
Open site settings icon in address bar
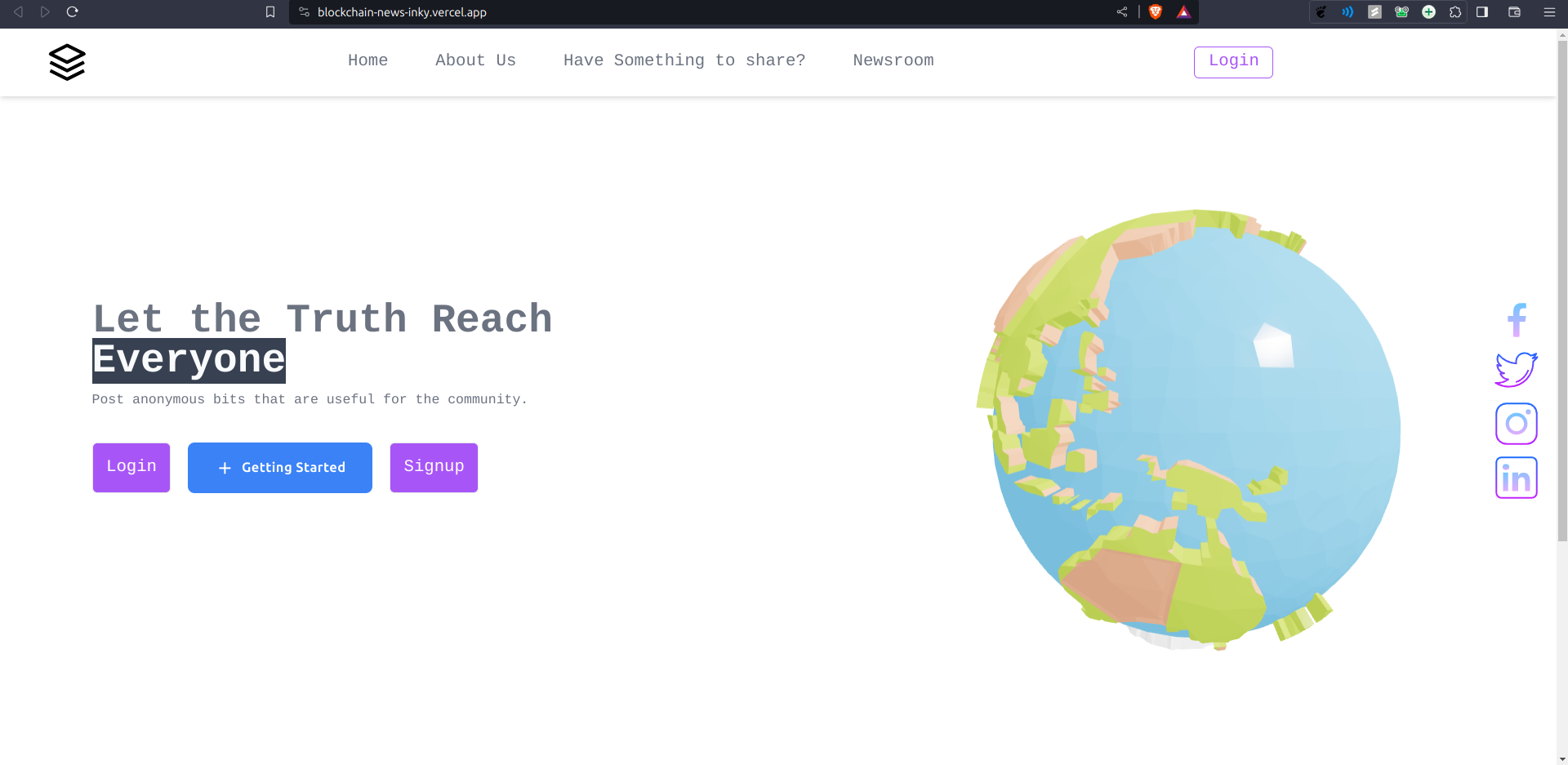click(x=304, y=11)
